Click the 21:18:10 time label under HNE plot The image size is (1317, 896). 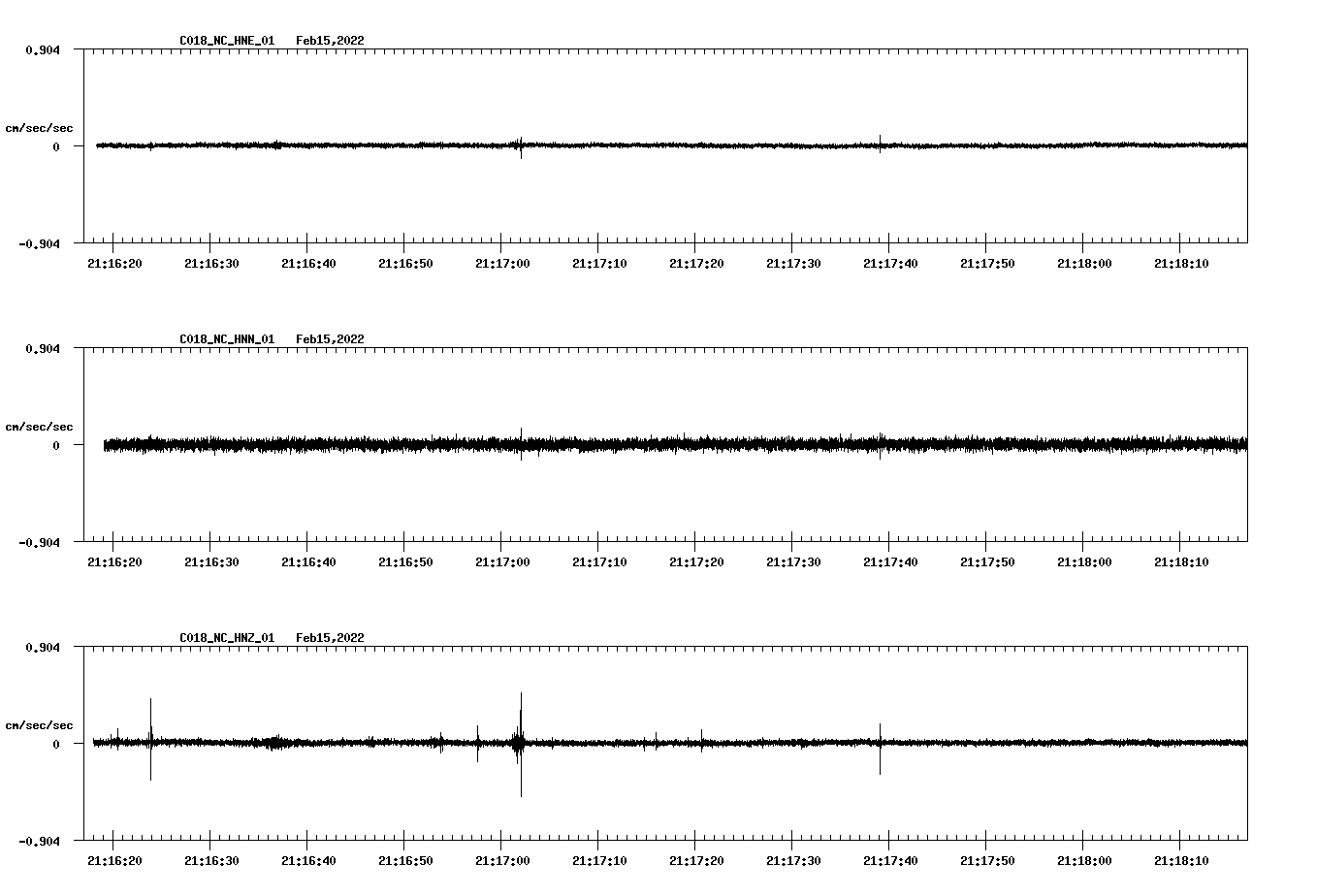(1181, 264)
